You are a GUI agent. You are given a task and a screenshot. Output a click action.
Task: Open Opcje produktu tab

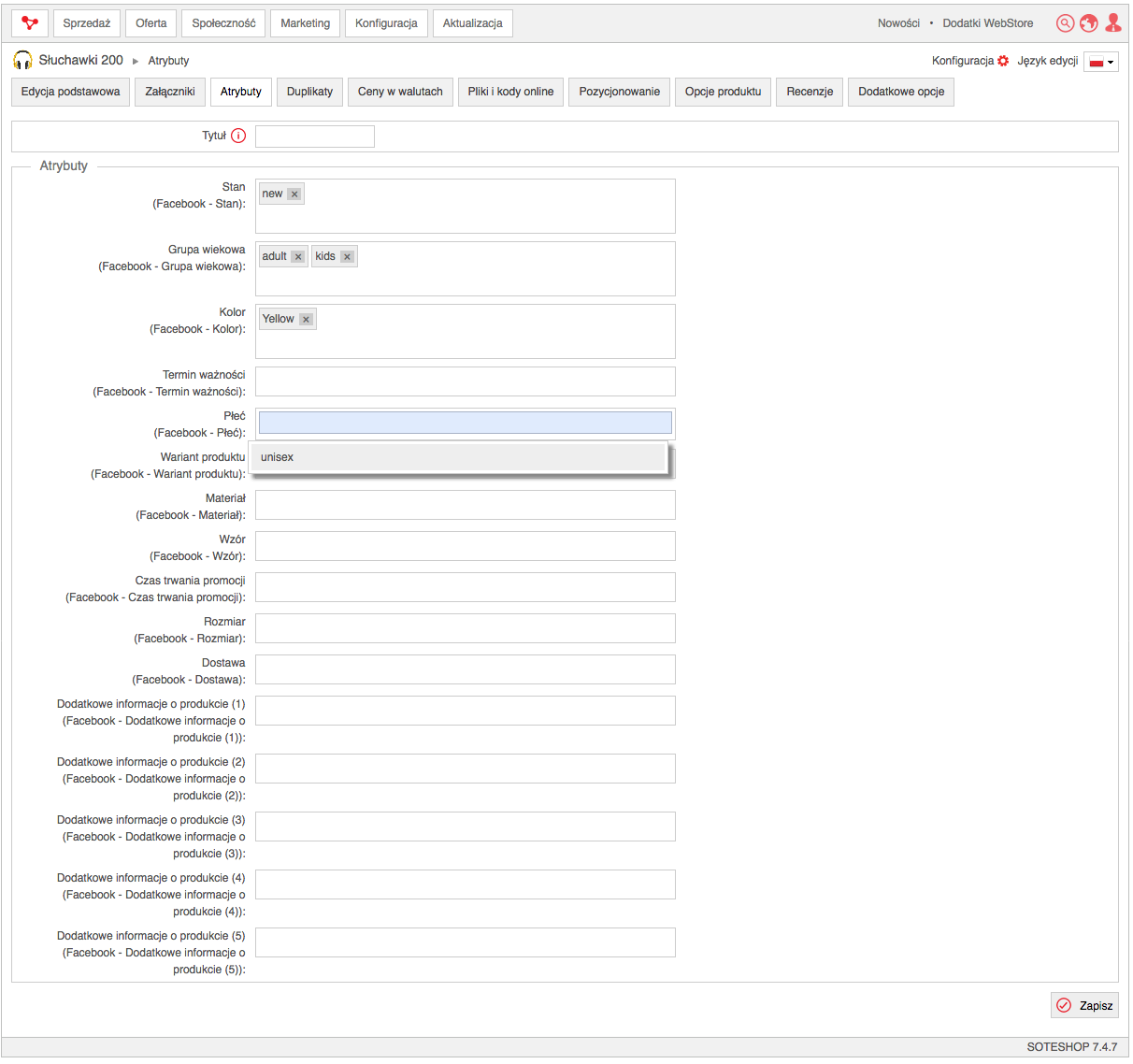tap(723, 92)
